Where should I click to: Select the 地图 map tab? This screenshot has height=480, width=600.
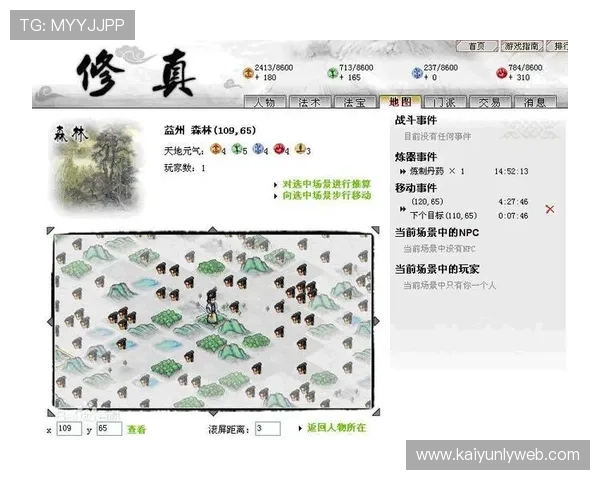400,102
